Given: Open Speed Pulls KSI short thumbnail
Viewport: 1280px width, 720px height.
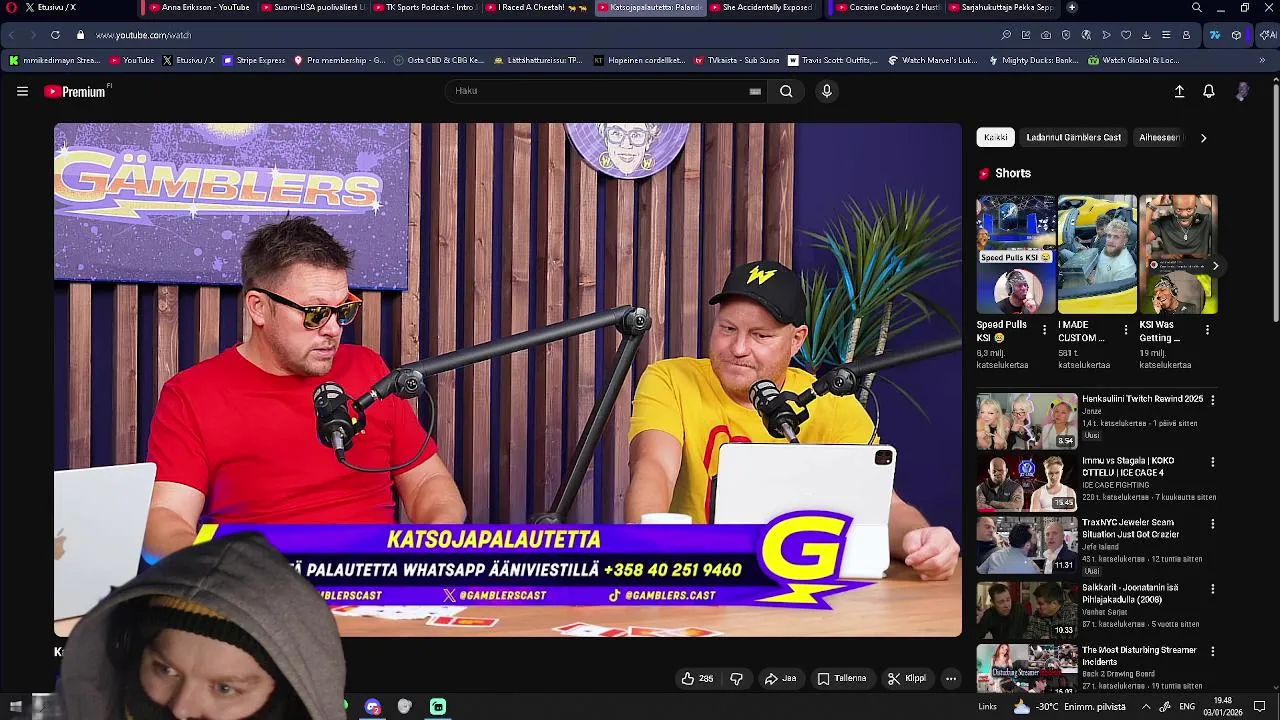Looking at the screenshot, I should pyautogui.click(x=1015, y=254).
